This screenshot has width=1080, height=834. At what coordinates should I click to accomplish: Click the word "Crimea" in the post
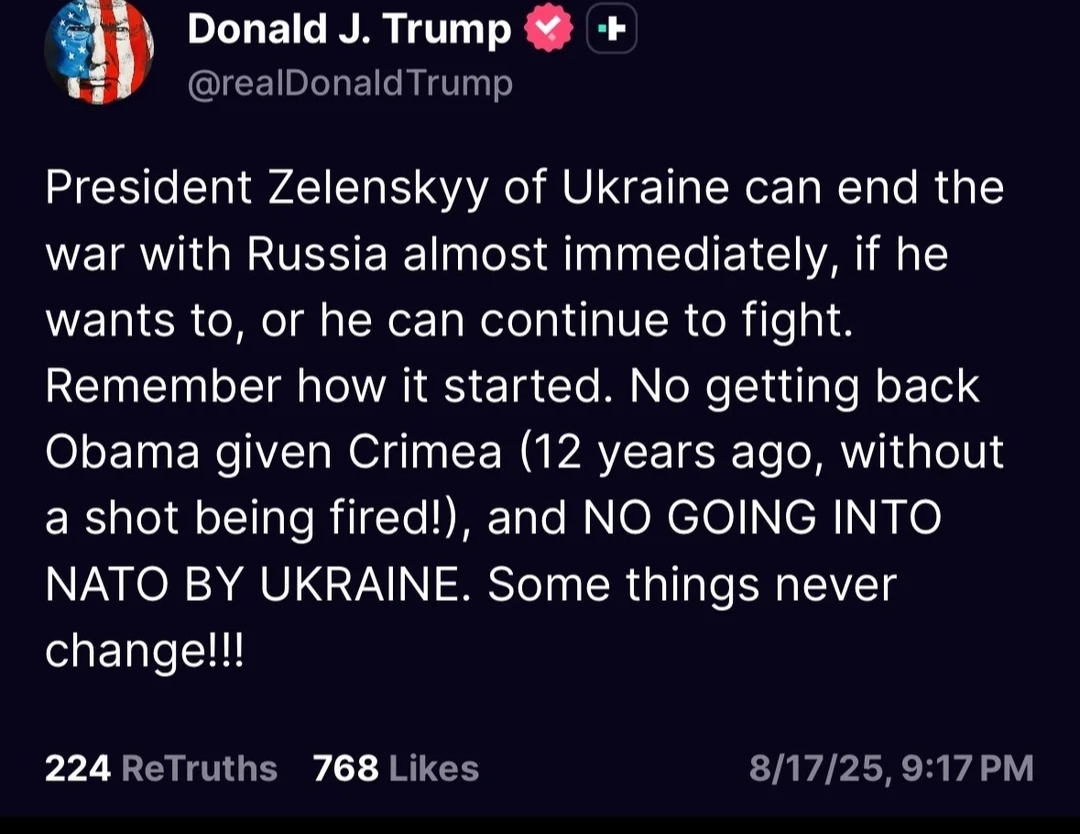tap(425, 452)
